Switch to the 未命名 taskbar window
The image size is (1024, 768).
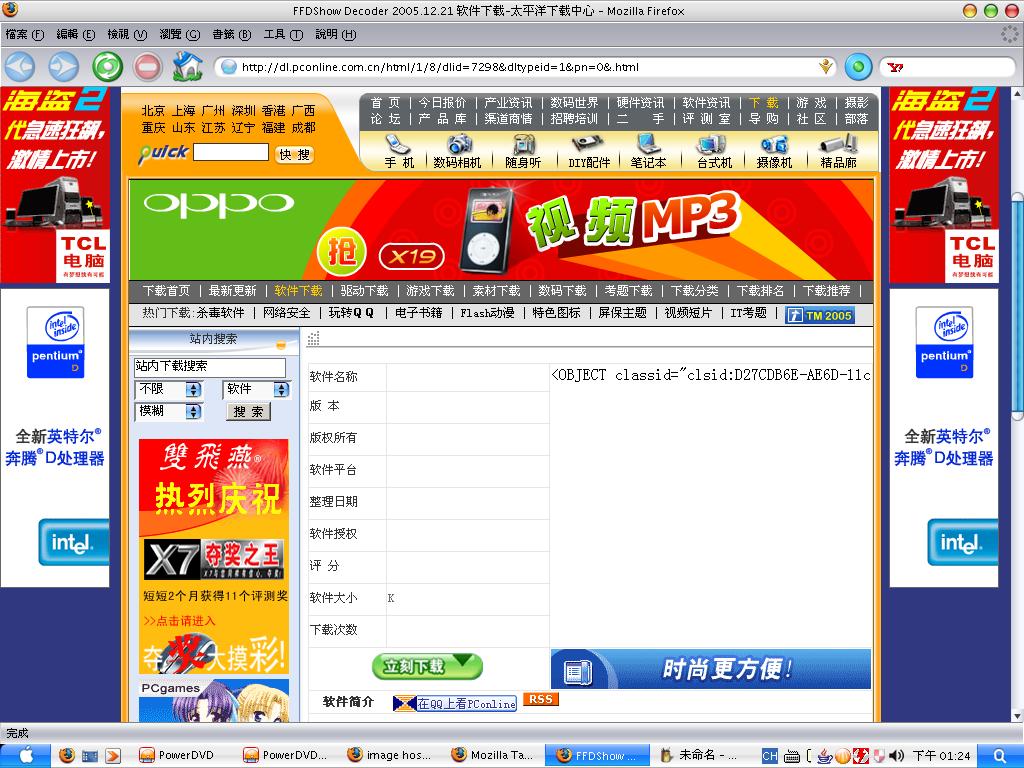(x=700, y=756)
